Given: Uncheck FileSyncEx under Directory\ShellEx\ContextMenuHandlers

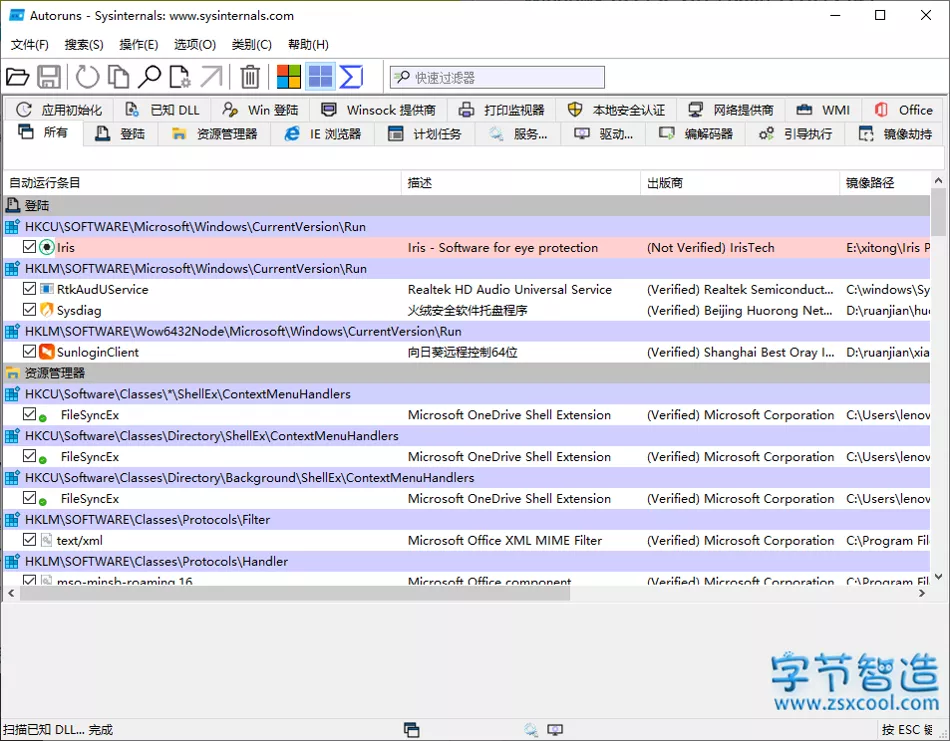Looking at the screenshot, I should (29, 456).
